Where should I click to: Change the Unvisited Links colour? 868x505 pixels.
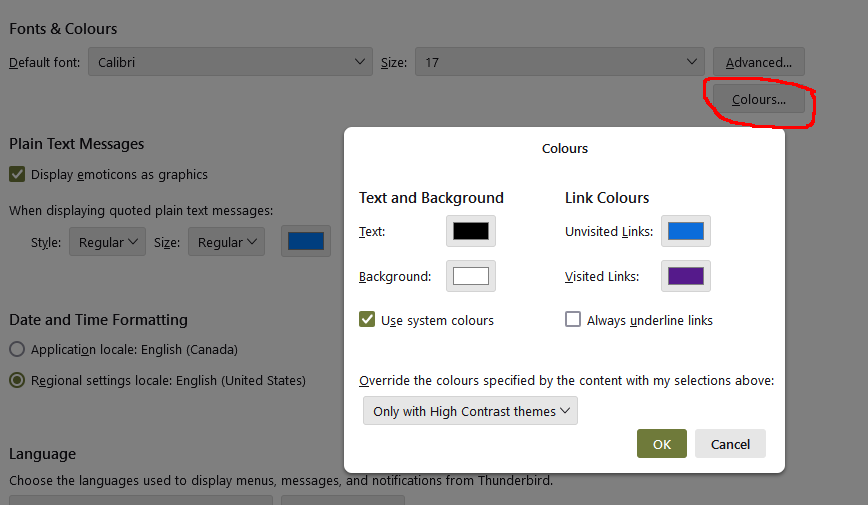pyautogui.click(x=685, y=231)
